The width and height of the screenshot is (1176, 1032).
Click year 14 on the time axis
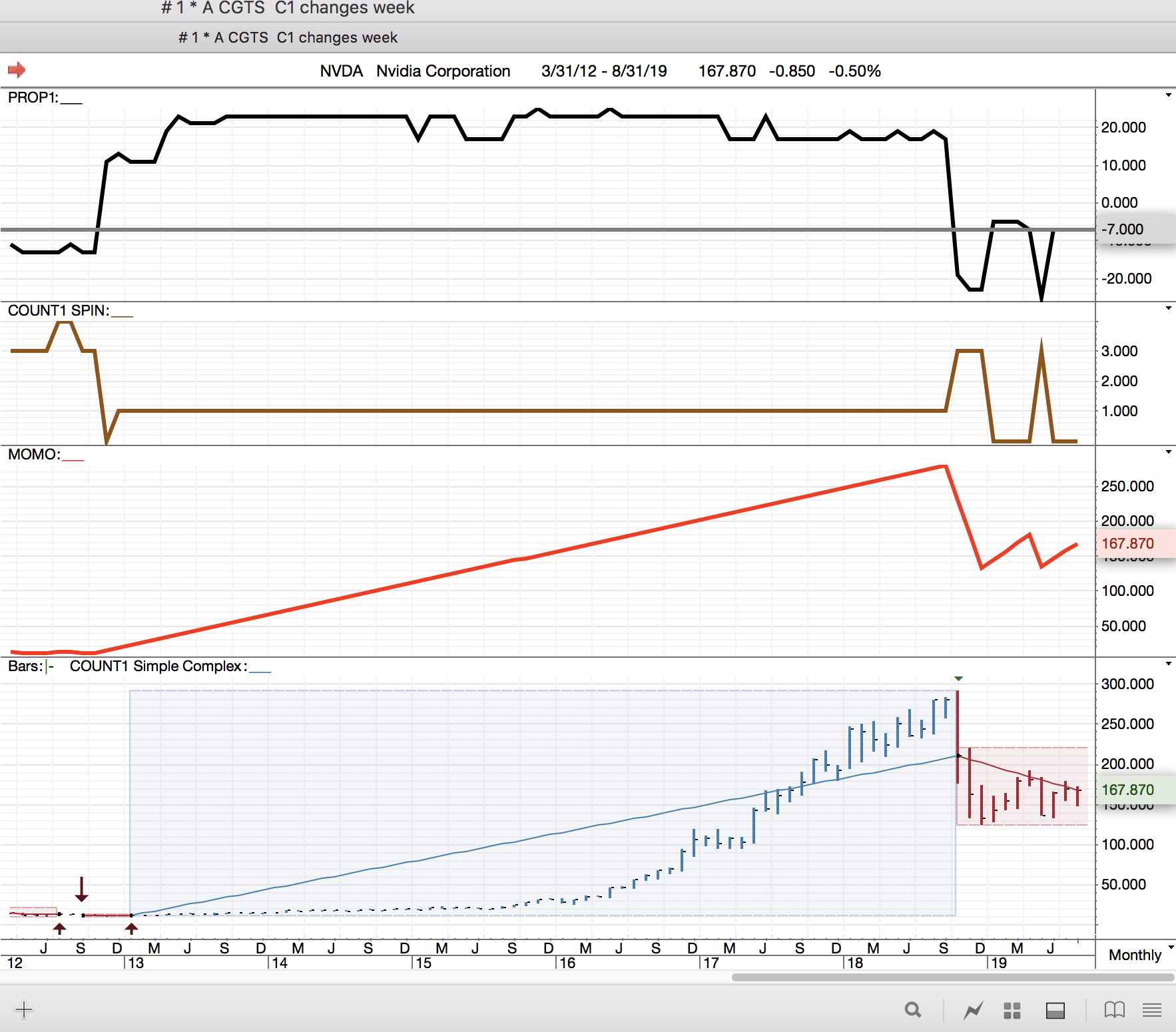[x=280, y=963]
